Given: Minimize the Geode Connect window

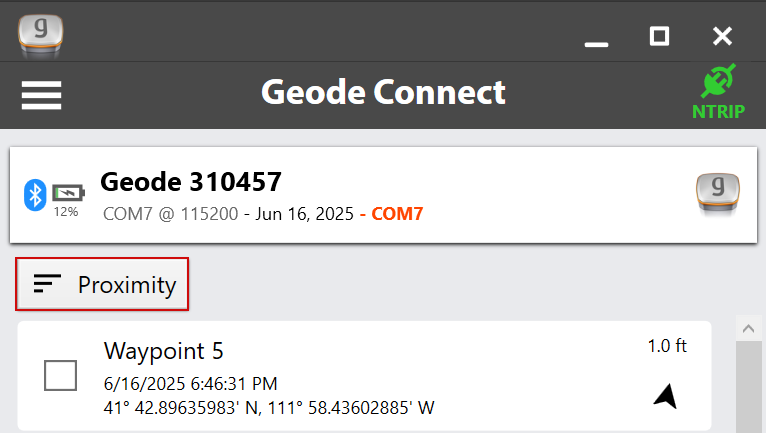Looking at the screenshot, I should tap(597, 38).
